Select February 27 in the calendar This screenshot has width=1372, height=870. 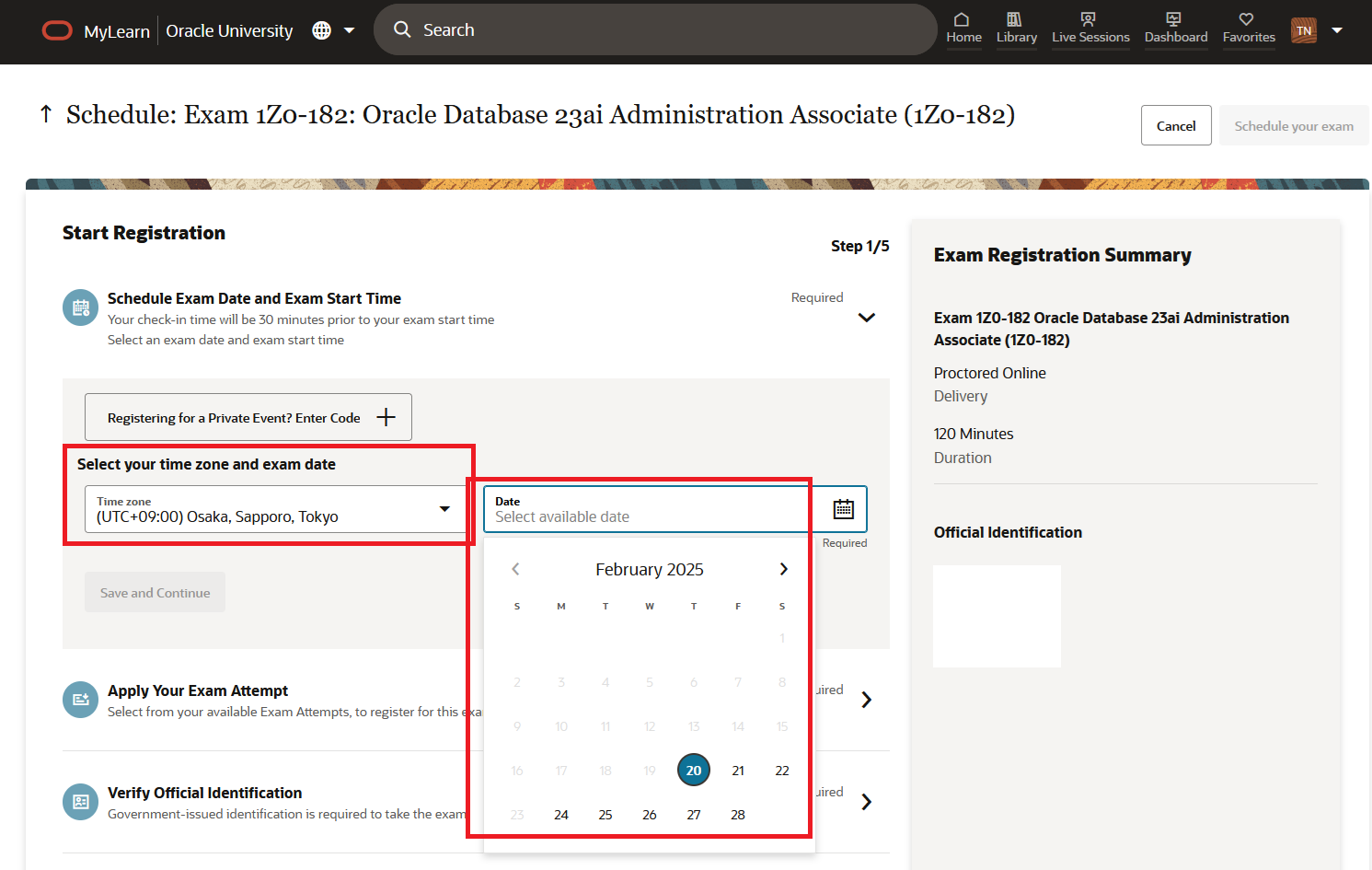694,815
